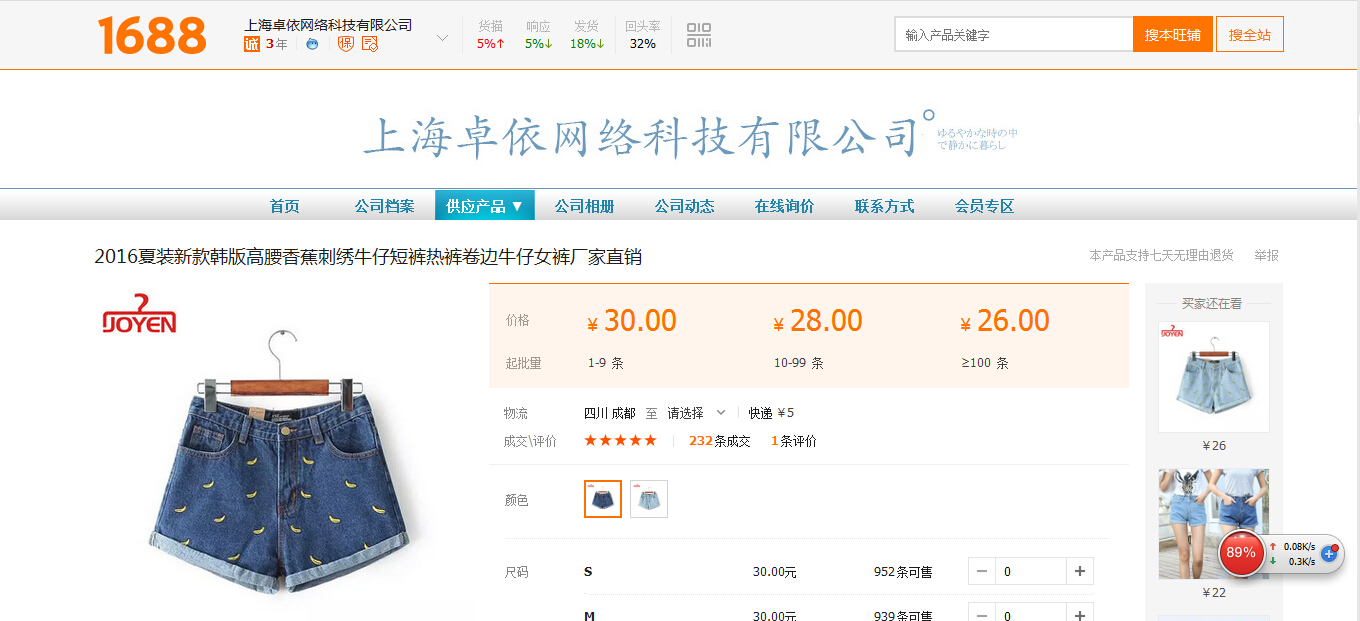1360x621 pixels.
Task: Increase size S quantity with plus
Action: pos(1079,572)
